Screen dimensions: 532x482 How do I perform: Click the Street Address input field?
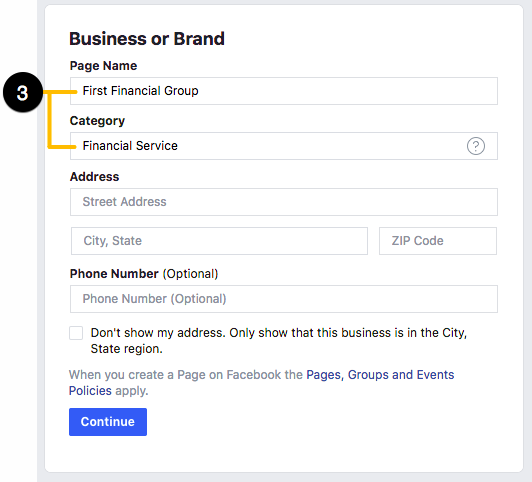point(284,202)
